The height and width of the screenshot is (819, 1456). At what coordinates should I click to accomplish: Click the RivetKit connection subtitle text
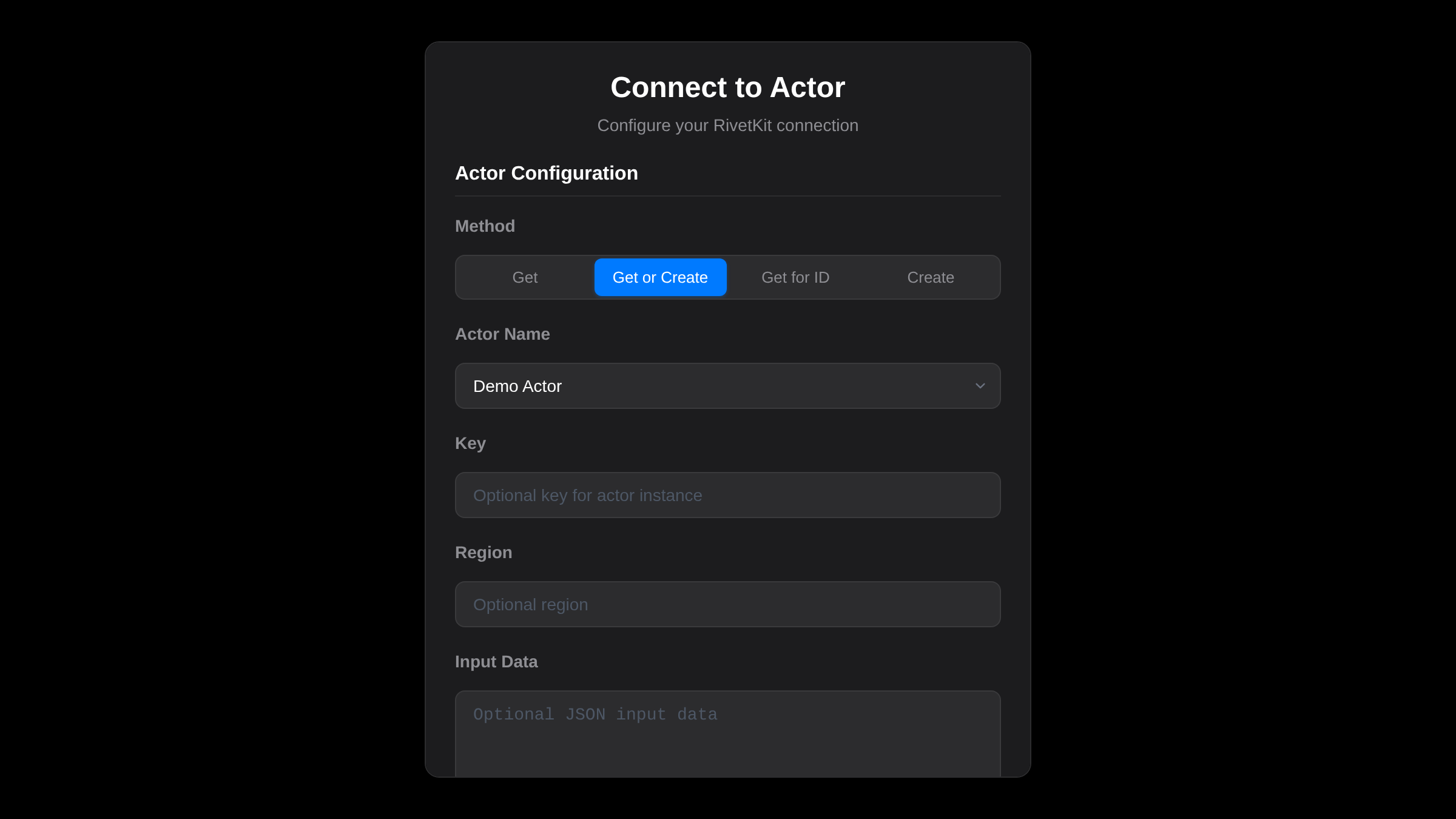click(x=727, y=126)
